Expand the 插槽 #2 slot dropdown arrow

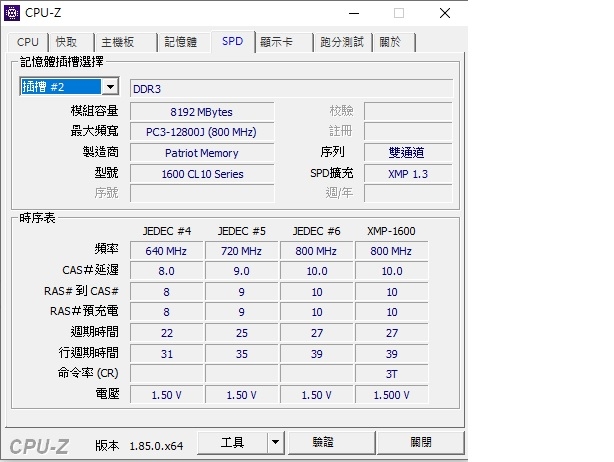pos(110,87)
